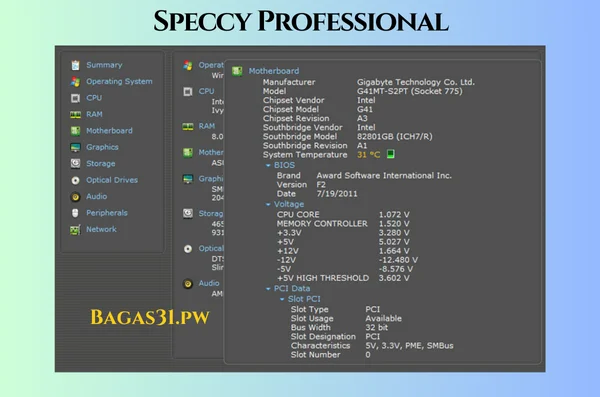Click the Optical disc icon in summary panel

[x=188, y=249]
